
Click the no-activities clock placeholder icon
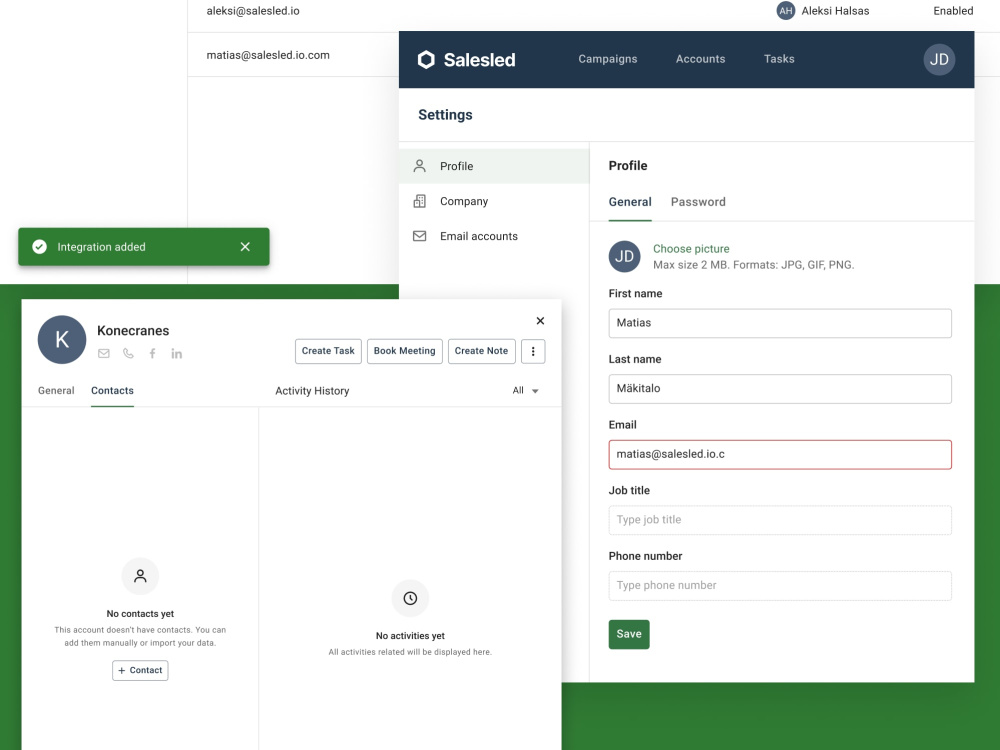[x=410, y=598]
